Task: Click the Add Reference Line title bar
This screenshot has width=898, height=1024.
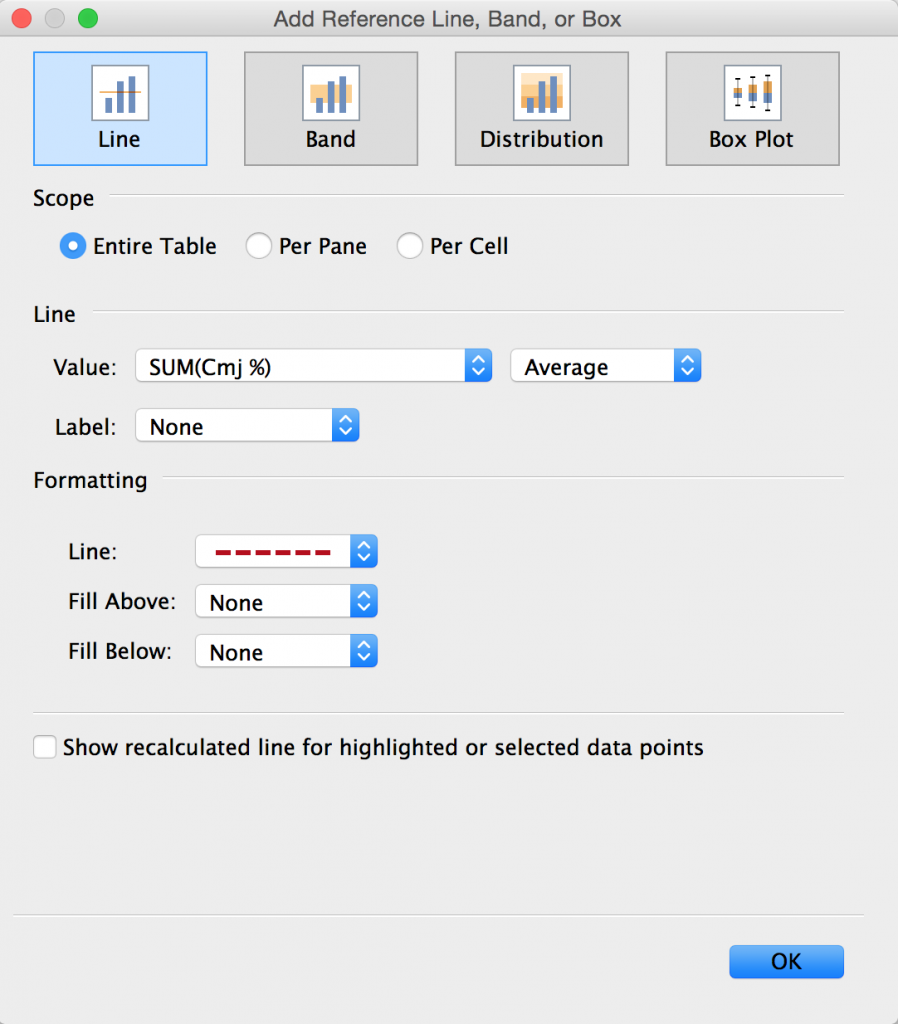Action: point(448,18)
